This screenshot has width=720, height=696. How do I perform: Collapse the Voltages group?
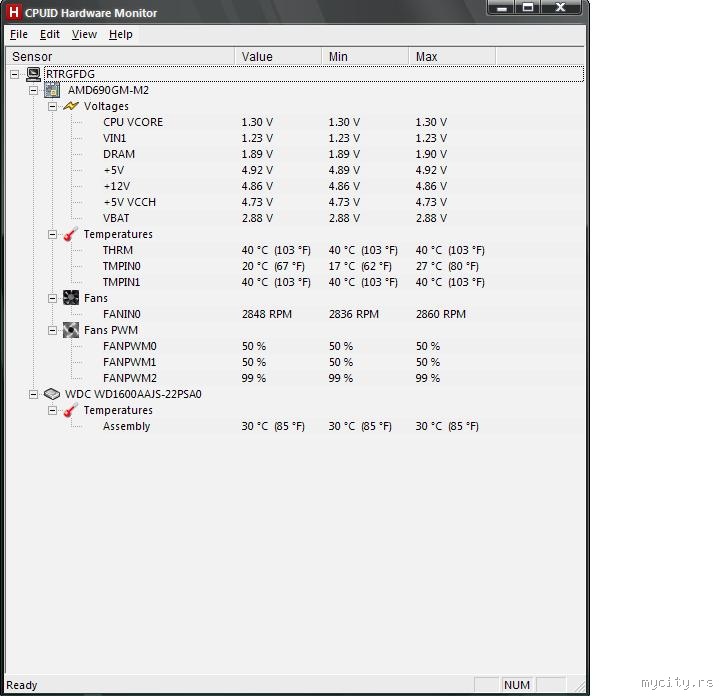pyautogui.click(x=52, y=106)
